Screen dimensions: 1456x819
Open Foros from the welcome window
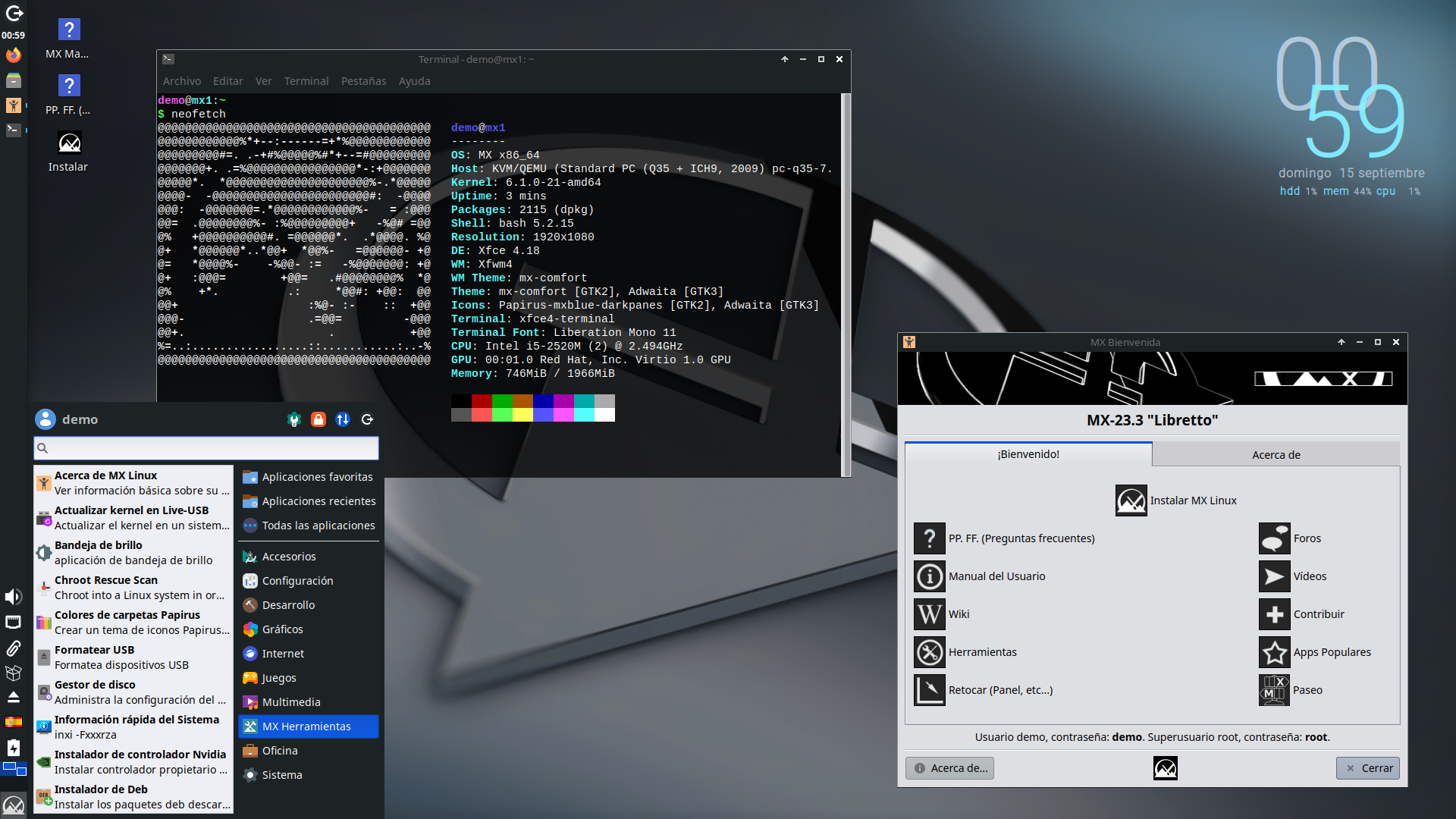tap(1274, 538)
